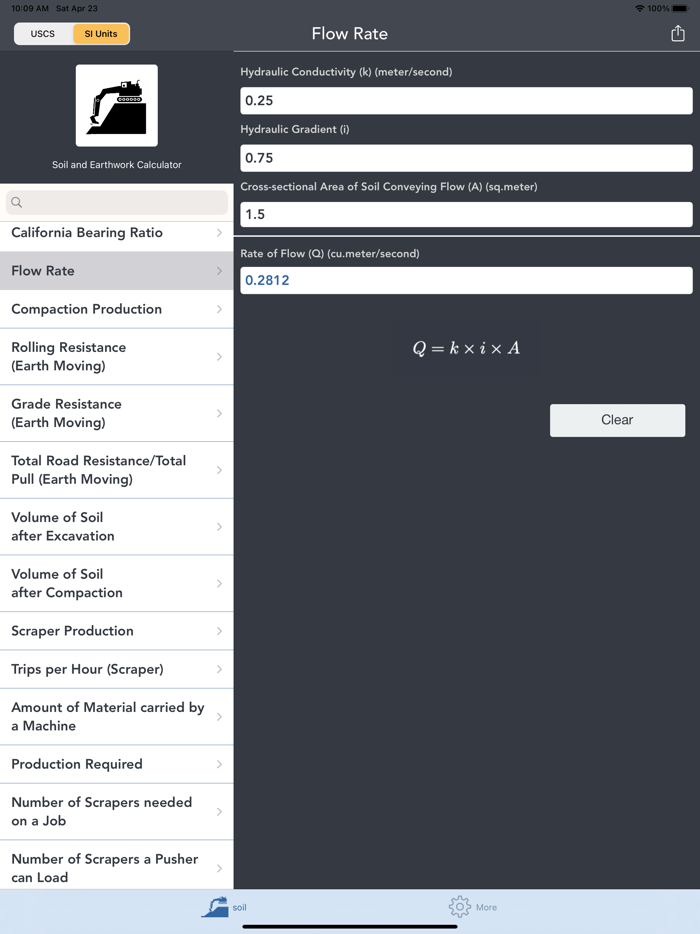Open the soil tab icon
The height and width of the screenshot is (934, 700).
[215, 907]
